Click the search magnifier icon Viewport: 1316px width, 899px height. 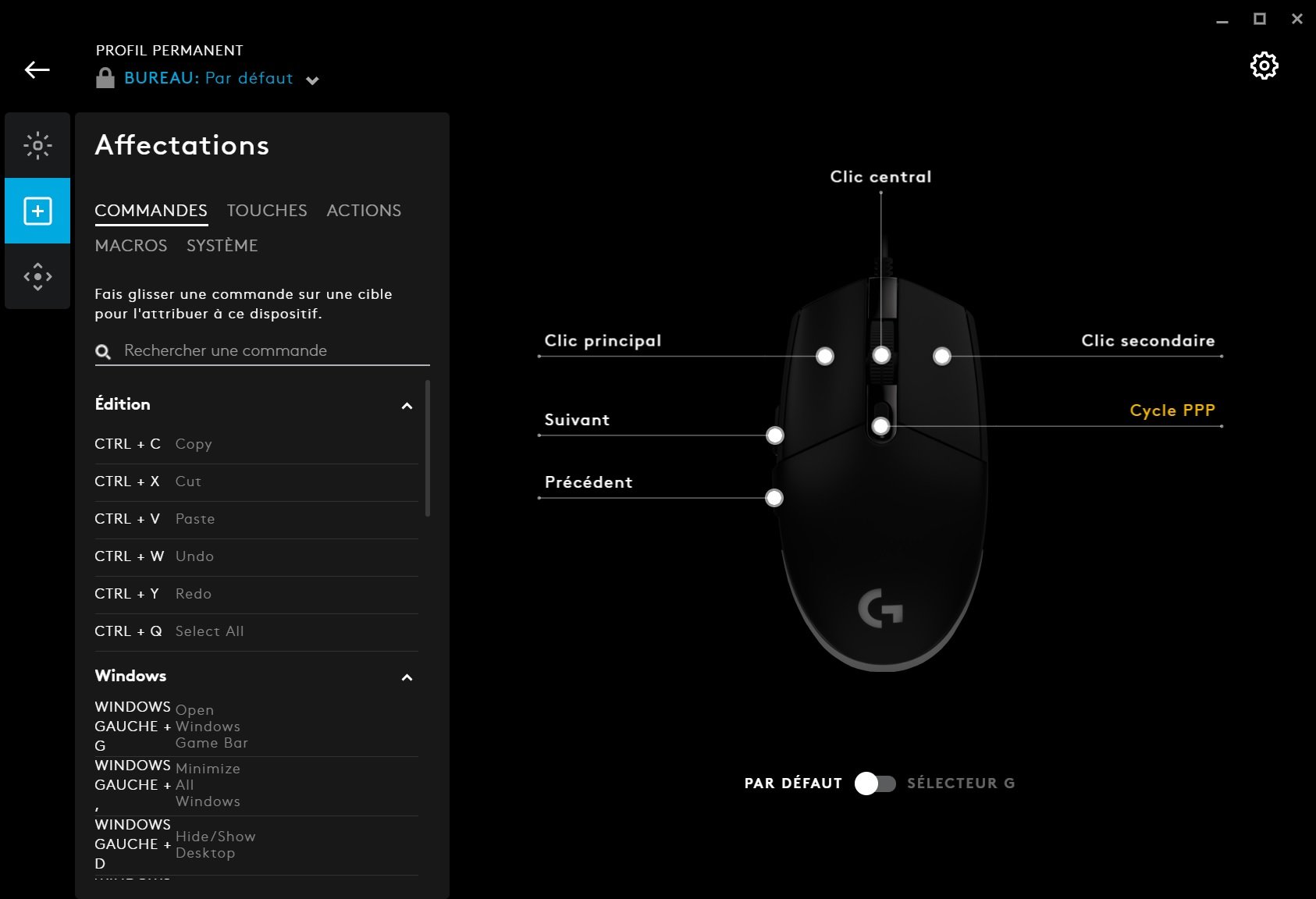pos(103,352)
